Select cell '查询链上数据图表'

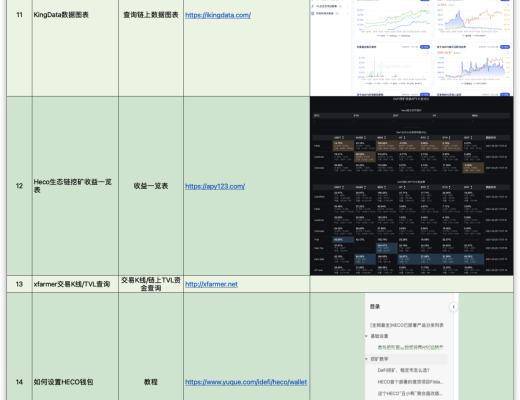click(151, 48)
